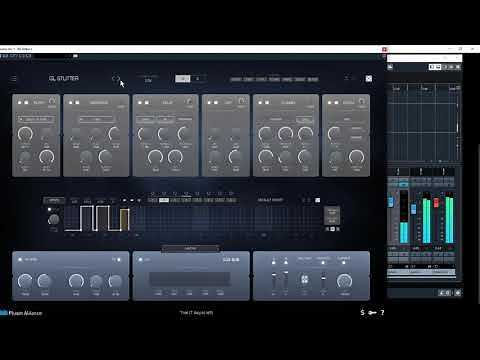Open the dropdown in the first effect module
The height and width of the screenshot is (360, 480).
(x=36, y=119)
